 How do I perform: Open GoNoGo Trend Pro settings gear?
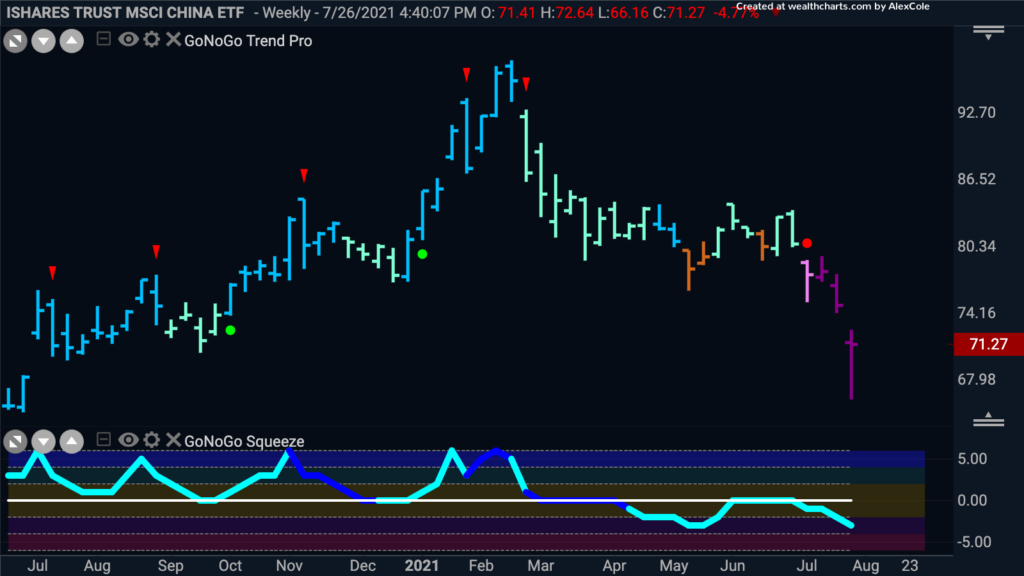point(152,39)
